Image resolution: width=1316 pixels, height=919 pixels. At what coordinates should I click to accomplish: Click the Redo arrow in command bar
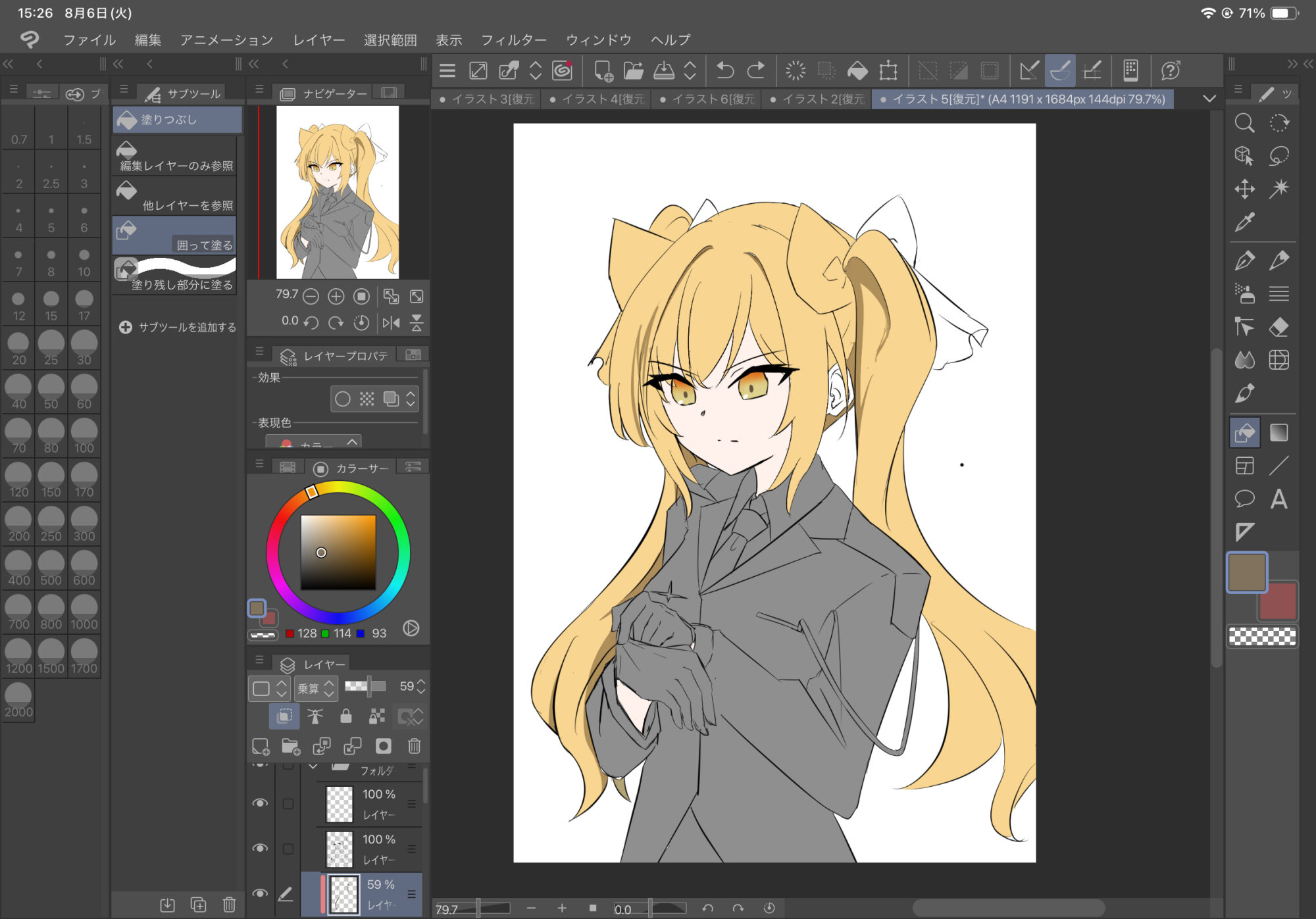coord(756,70)
